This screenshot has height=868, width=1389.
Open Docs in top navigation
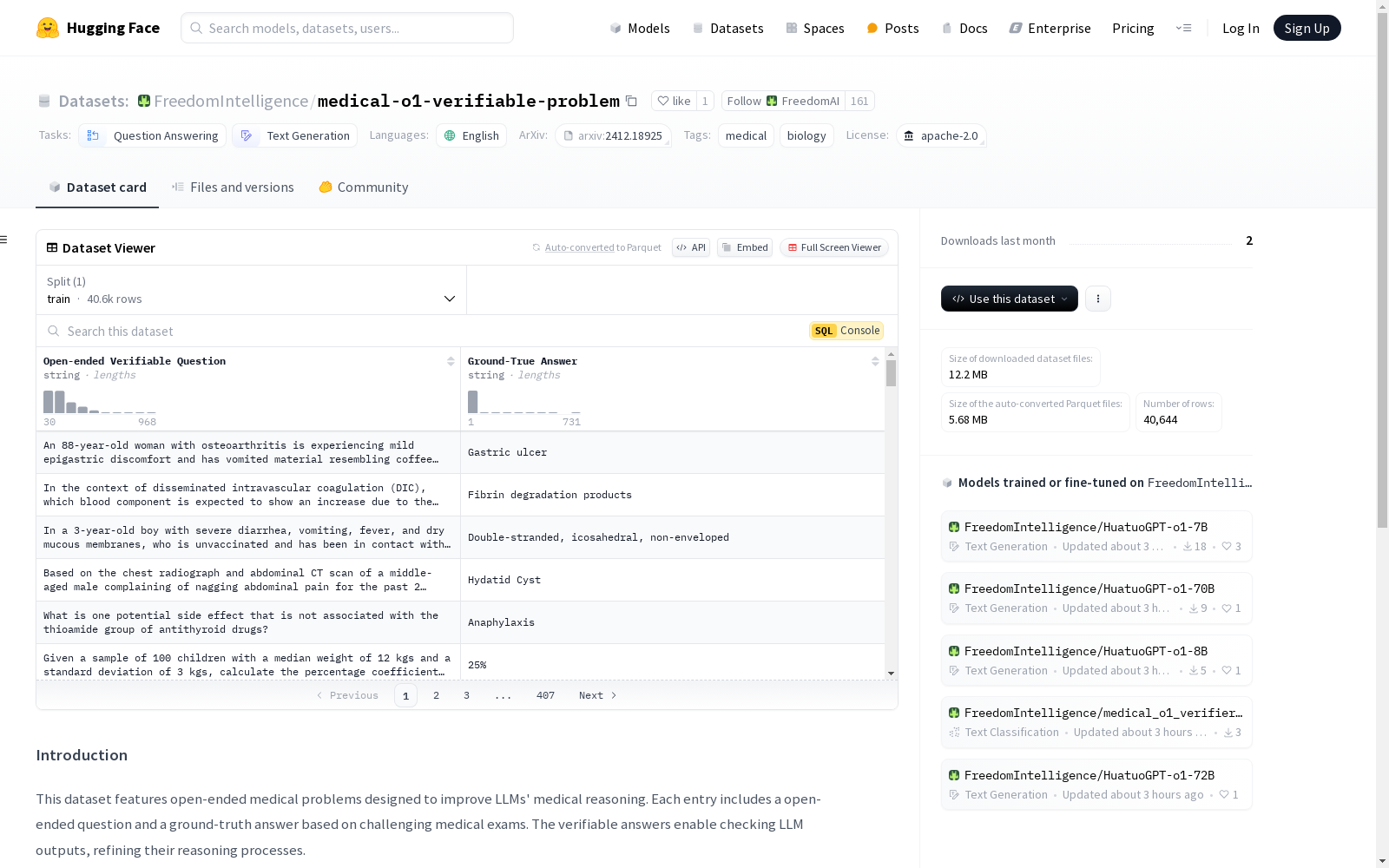(964, 28)
